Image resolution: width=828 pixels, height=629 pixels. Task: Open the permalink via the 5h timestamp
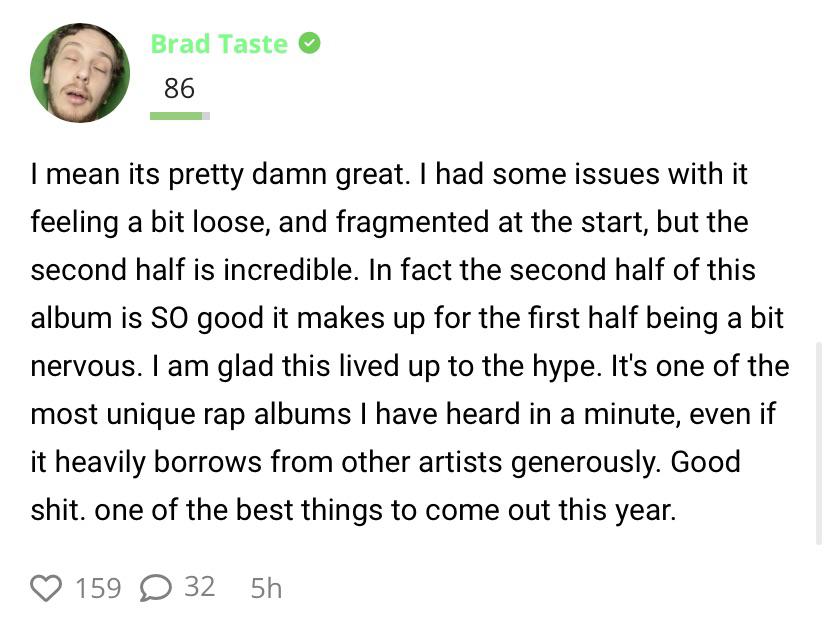tap(265, 589)
